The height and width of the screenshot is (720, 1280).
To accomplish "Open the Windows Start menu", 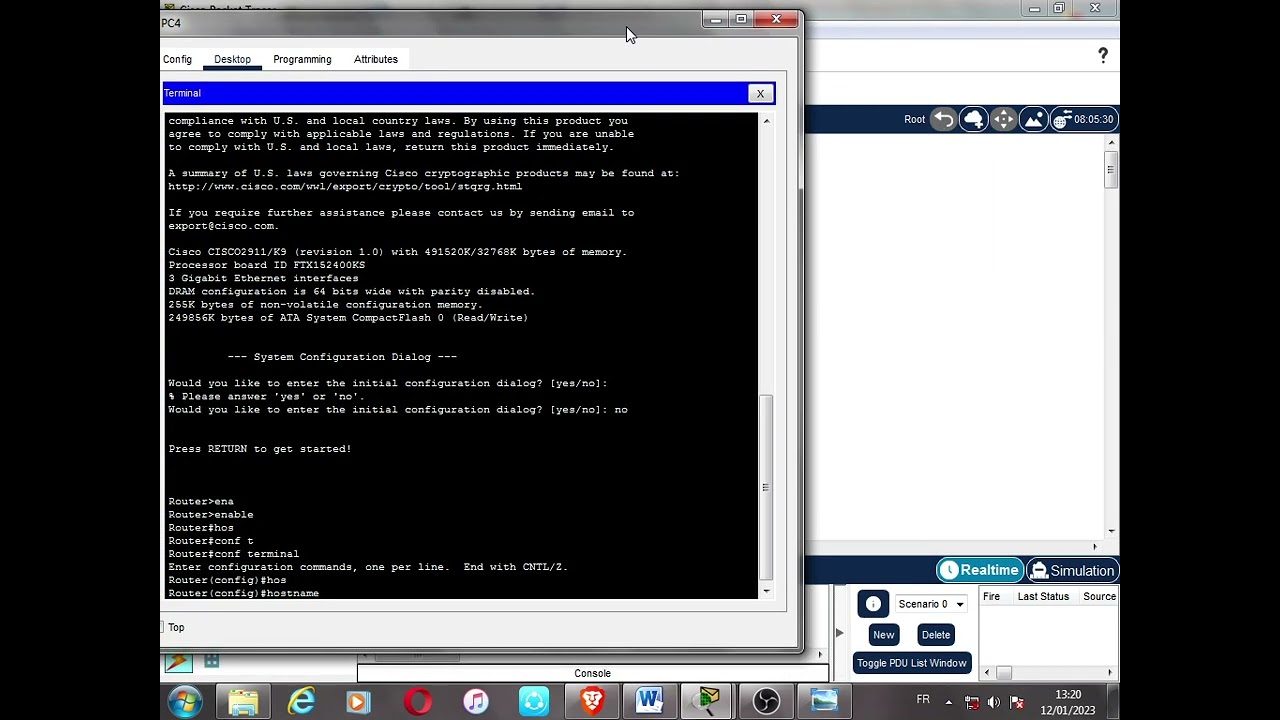I will (186, 702).
